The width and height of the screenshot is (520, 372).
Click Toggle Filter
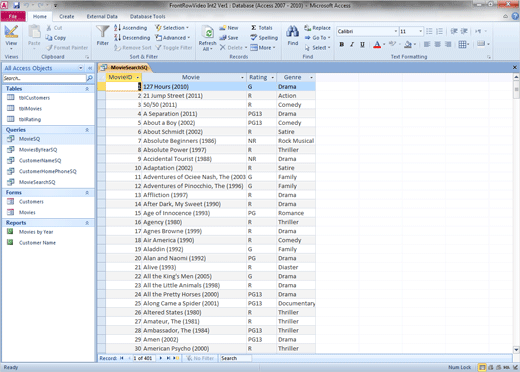(x=174, y=48)
